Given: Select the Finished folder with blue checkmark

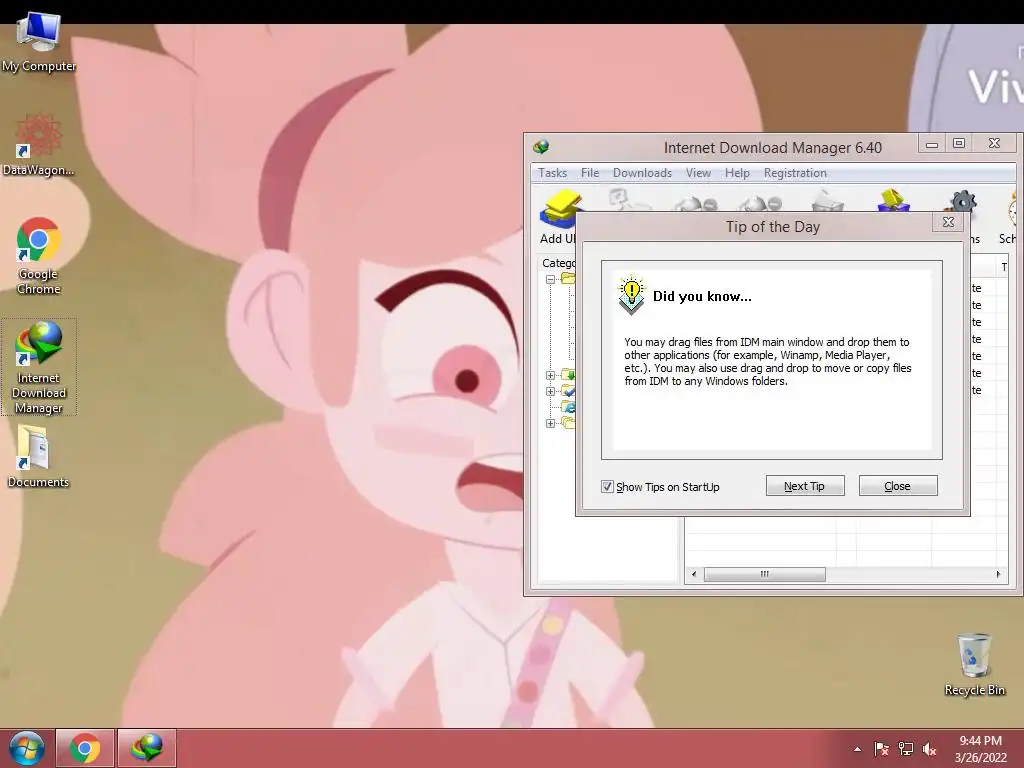Looking at the screenshot, I should (569, 391).
